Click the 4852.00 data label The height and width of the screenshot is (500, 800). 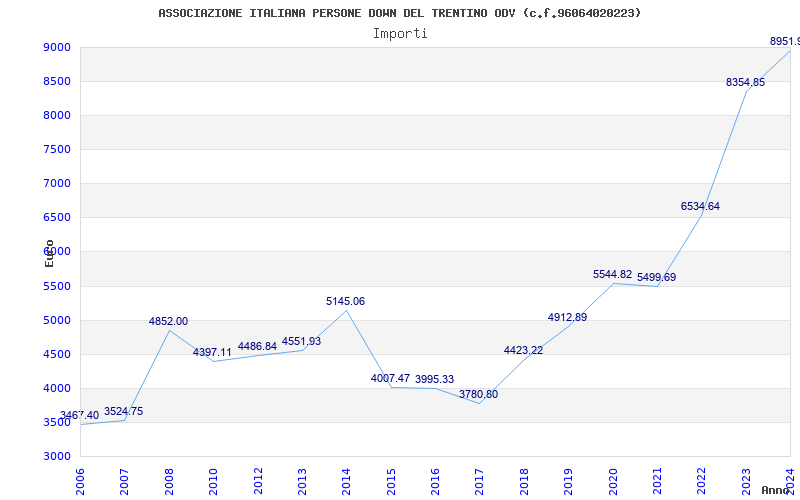pos(168,321)
